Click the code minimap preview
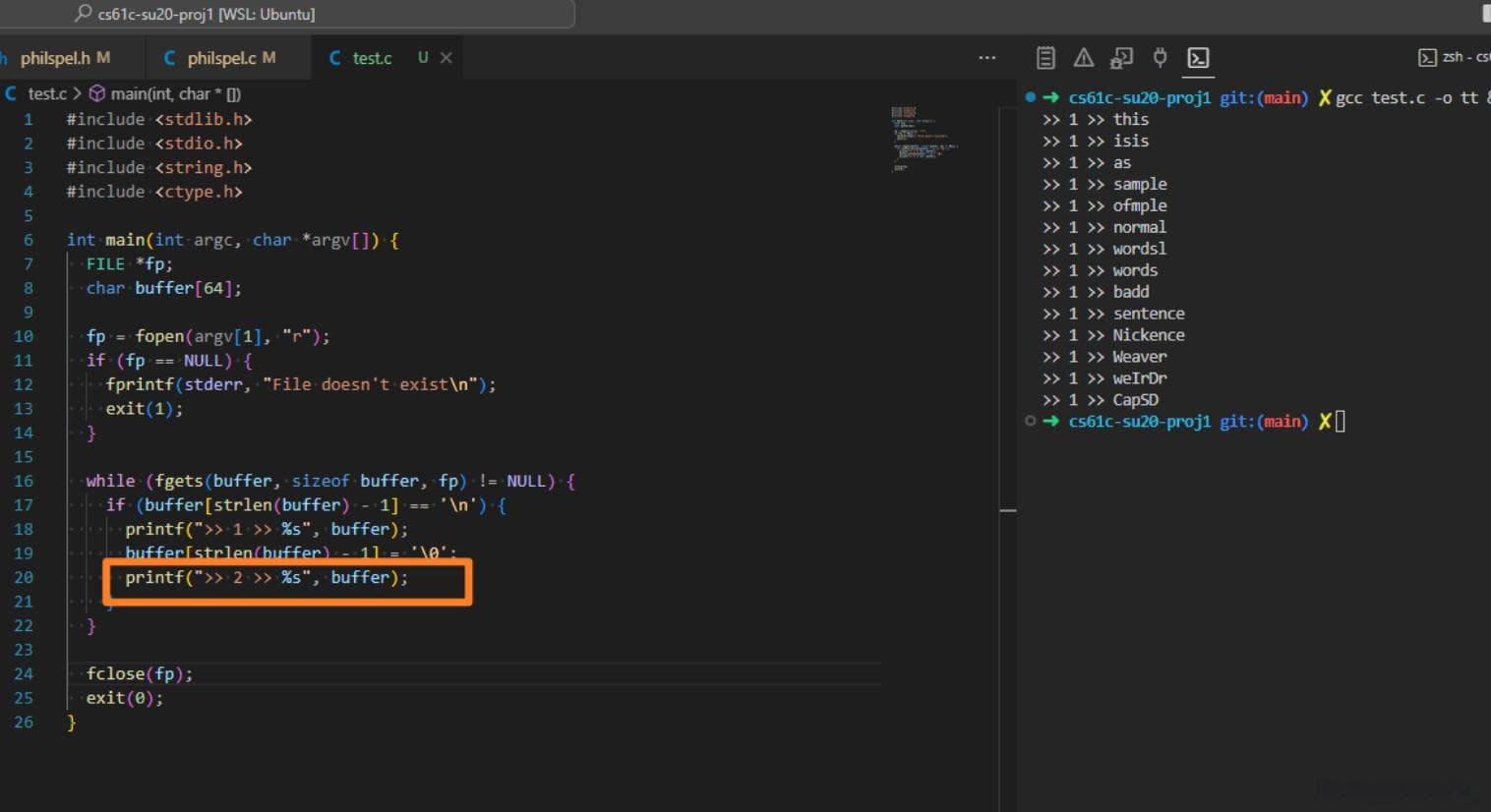Viewport: 1491px width, 812px height. click(x=924, y=138)
